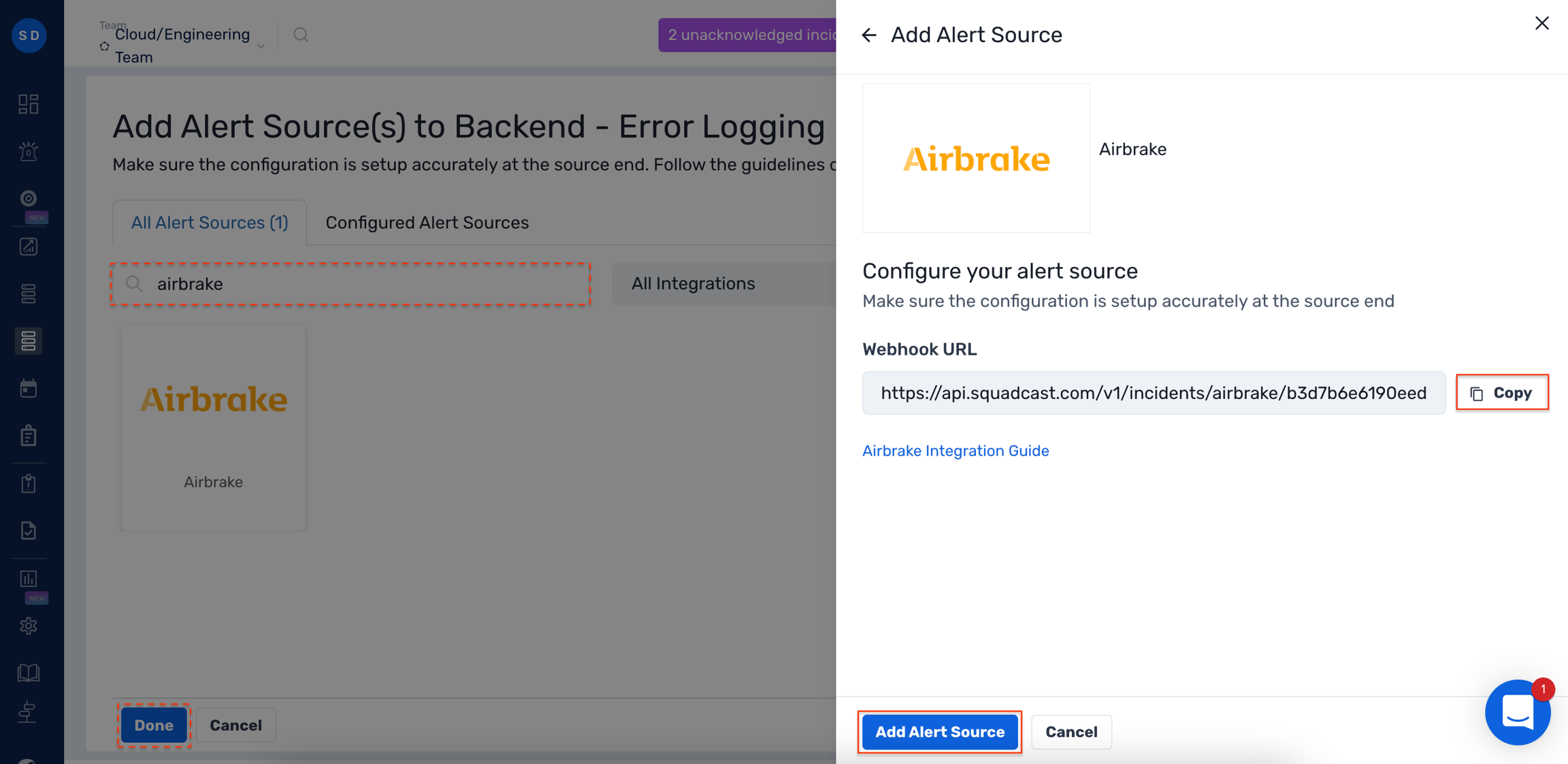The height and width of the screenshot is (764, 1568).
Task: Expand the Cloud/Engineering Team selector
Action: (182, 46)
